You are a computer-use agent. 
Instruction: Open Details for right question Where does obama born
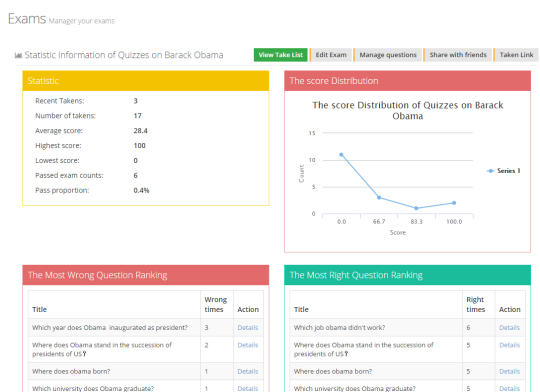click(x=509, y=371)
